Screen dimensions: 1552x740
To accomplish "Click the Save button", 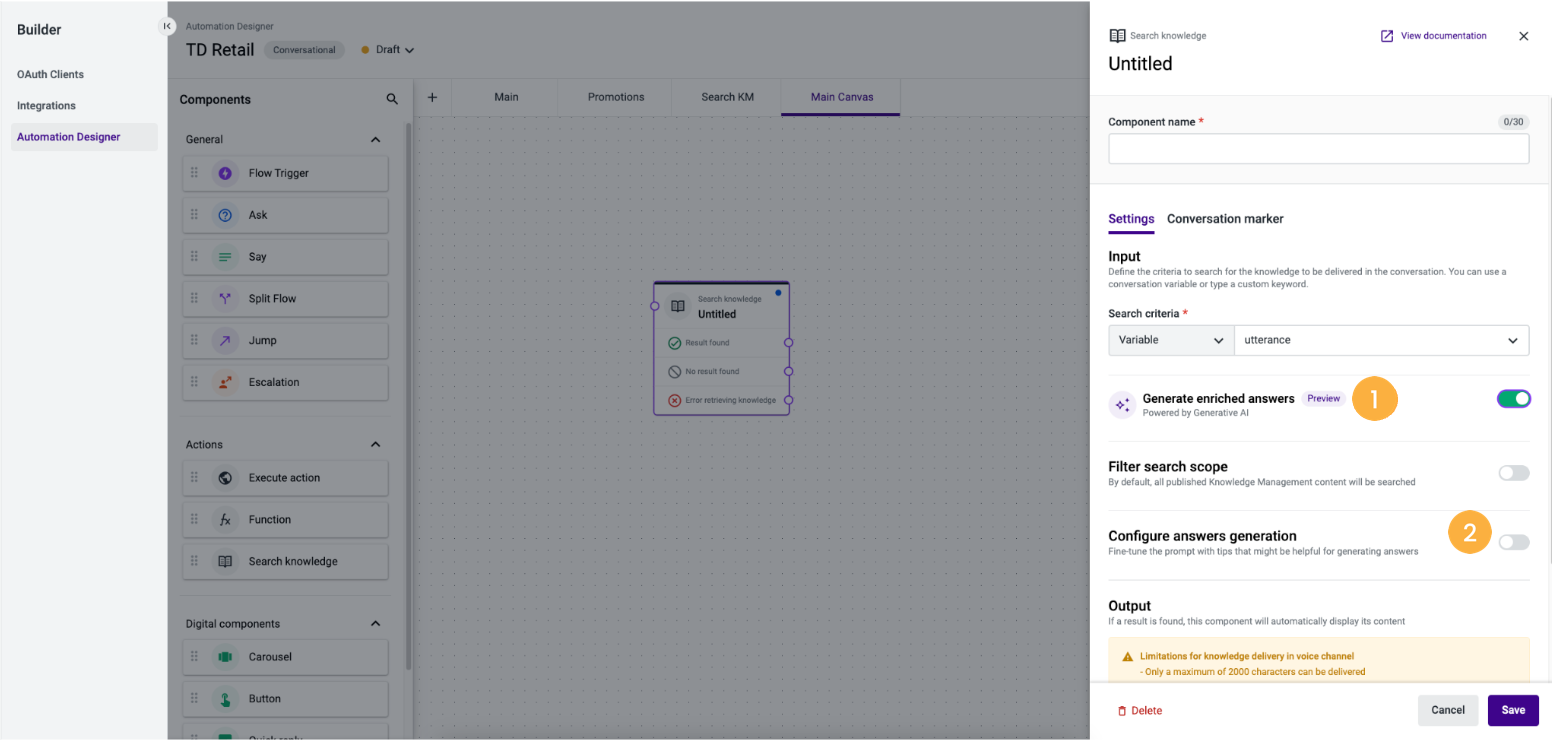I will pos(1513,710).
